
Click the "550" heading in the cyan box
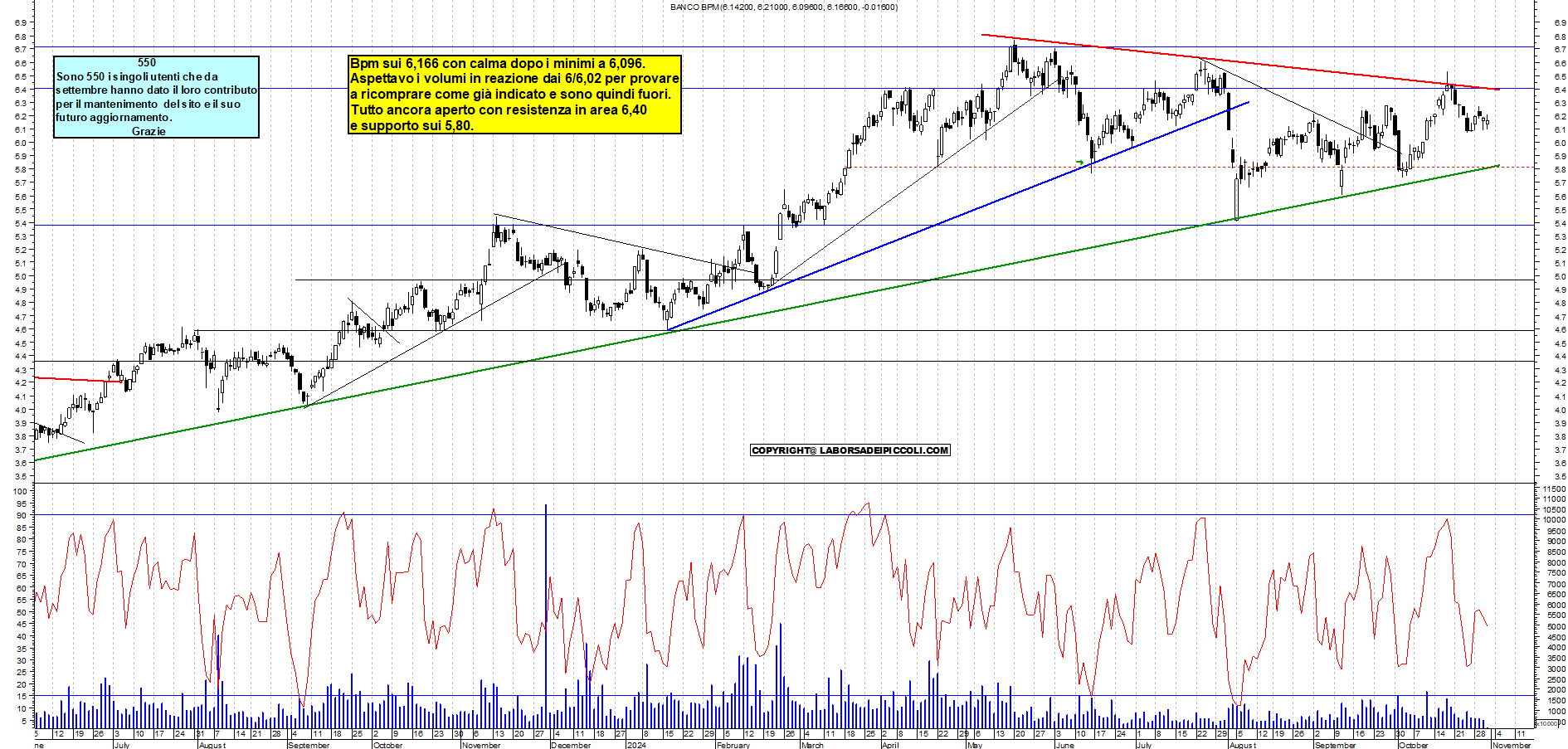tap(147, 62)
